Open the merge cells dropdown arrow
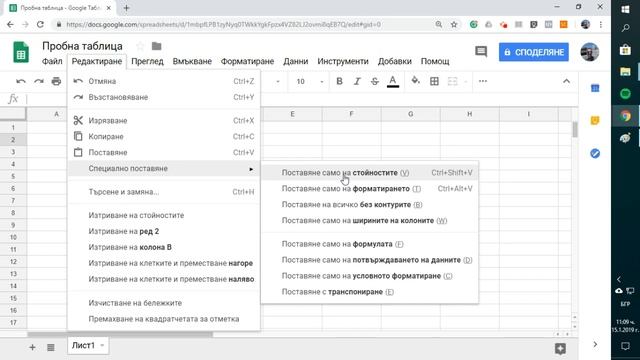This screenshot has height=360, width=640. 465,81
